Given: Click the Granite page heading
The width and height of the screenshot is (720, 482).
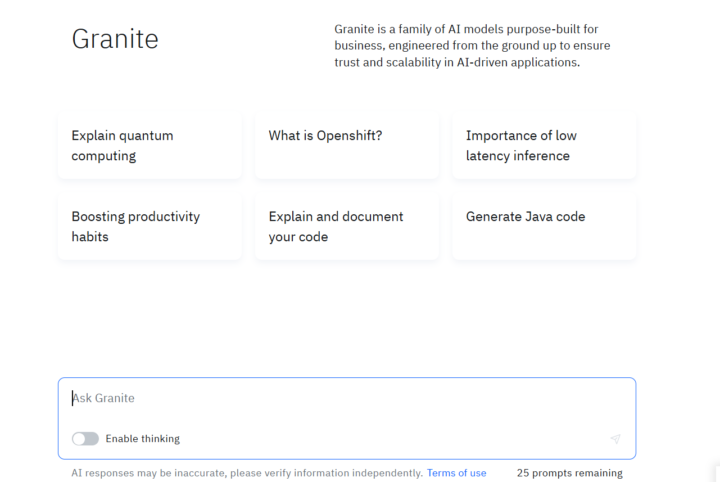Looking at the screenshot, I should pyautogui.click(x=115, y=39).
